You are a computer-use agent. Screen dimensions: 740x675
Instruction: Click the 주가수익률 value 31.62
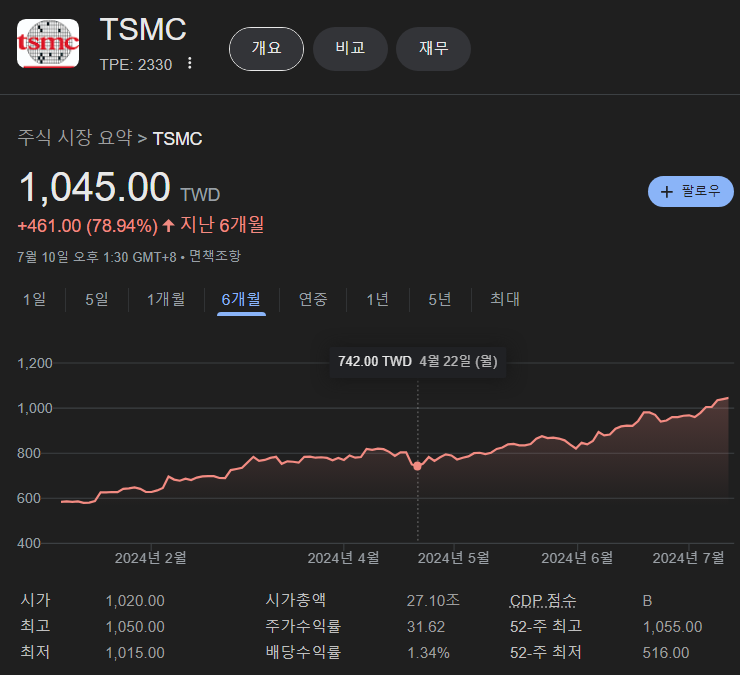[426, 627]
